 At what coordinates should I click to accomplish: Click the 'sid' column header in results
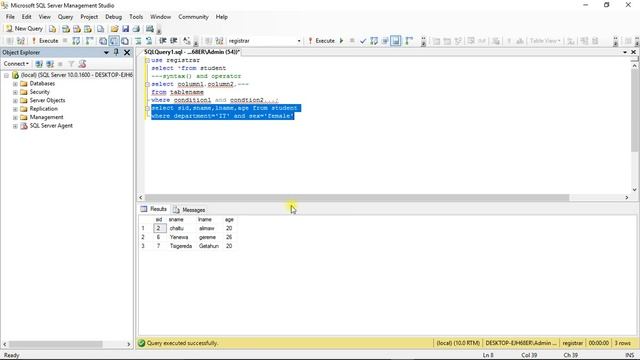click(x=159, y=220)
